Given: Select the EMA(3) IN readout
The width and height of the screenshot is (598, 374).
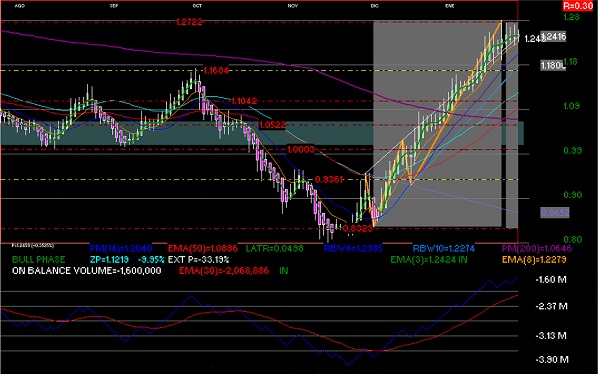Looking at the screenshot, I should point(429,260).
